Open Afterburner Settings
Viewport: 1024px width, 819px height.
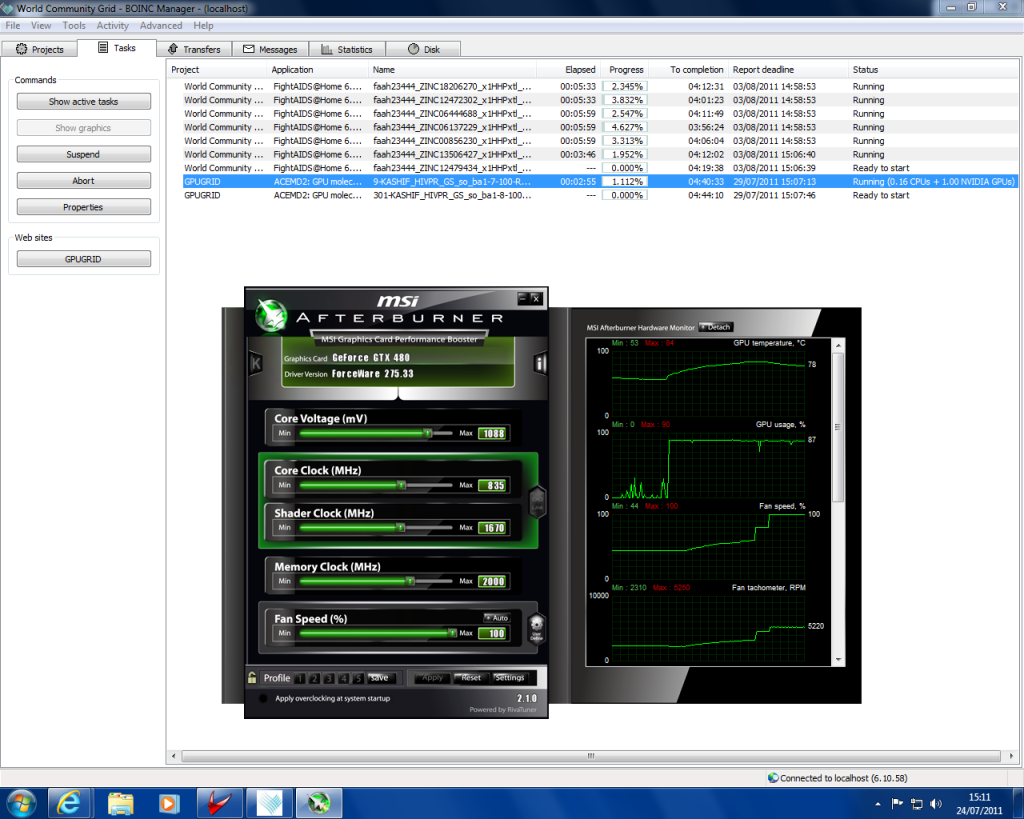(509, 678)
